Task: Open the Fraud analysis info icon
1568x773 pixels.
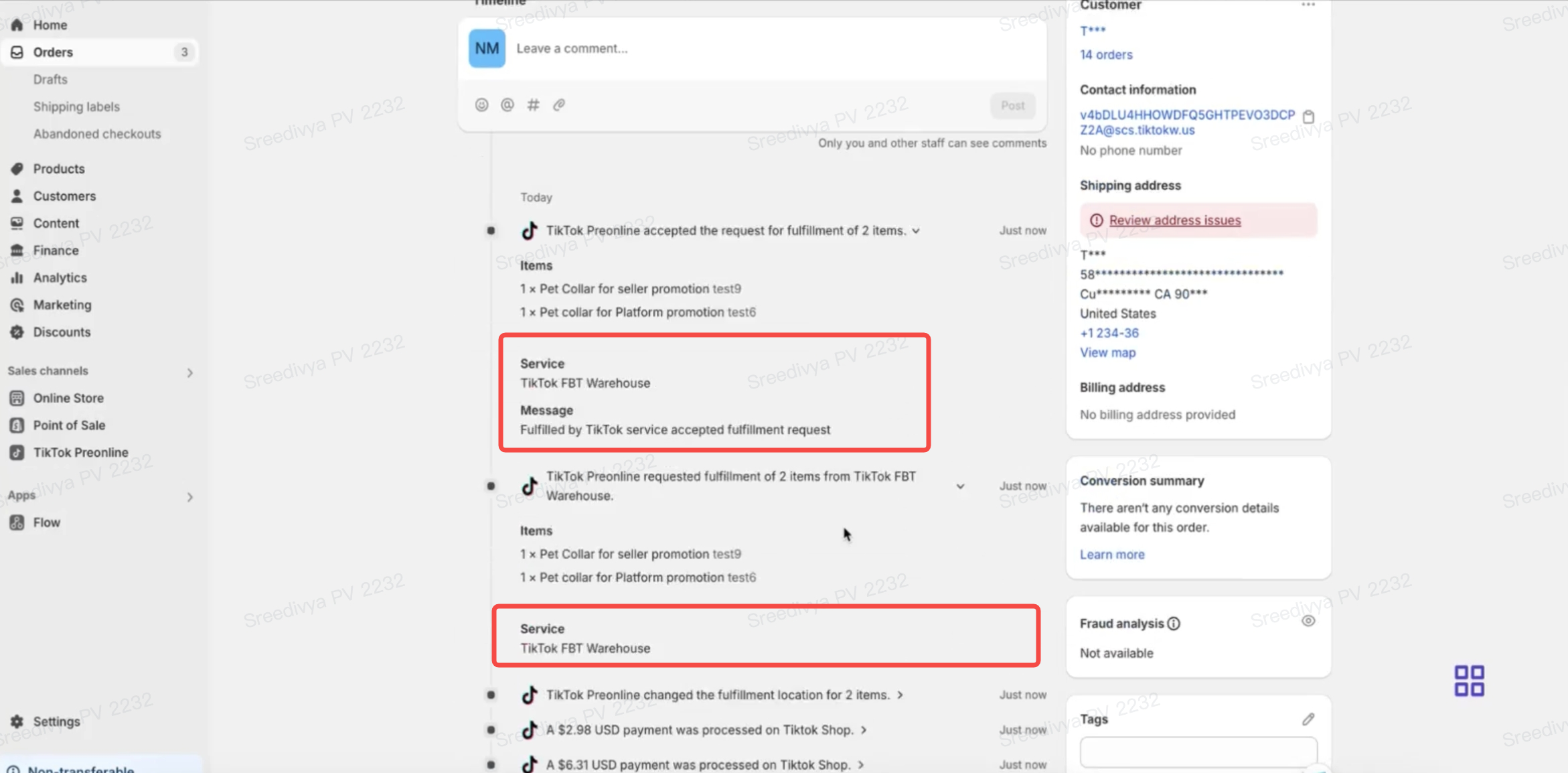Action: tap(1174, 624)
